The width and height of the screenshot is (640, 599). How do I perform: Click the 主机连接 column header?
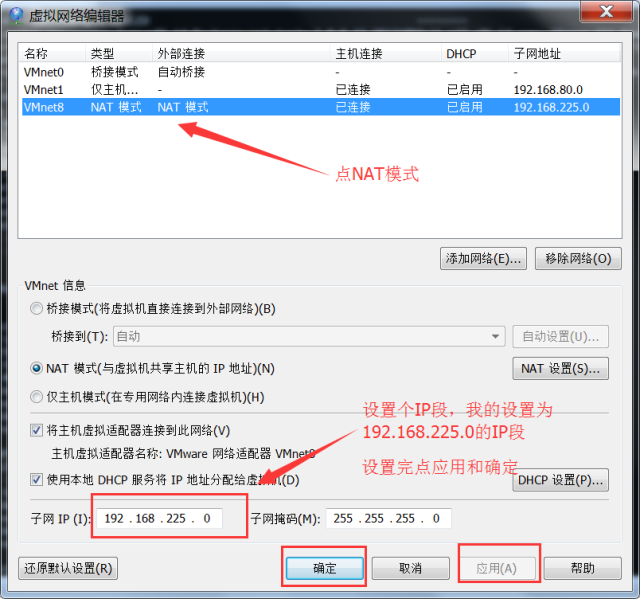point(385,53)
